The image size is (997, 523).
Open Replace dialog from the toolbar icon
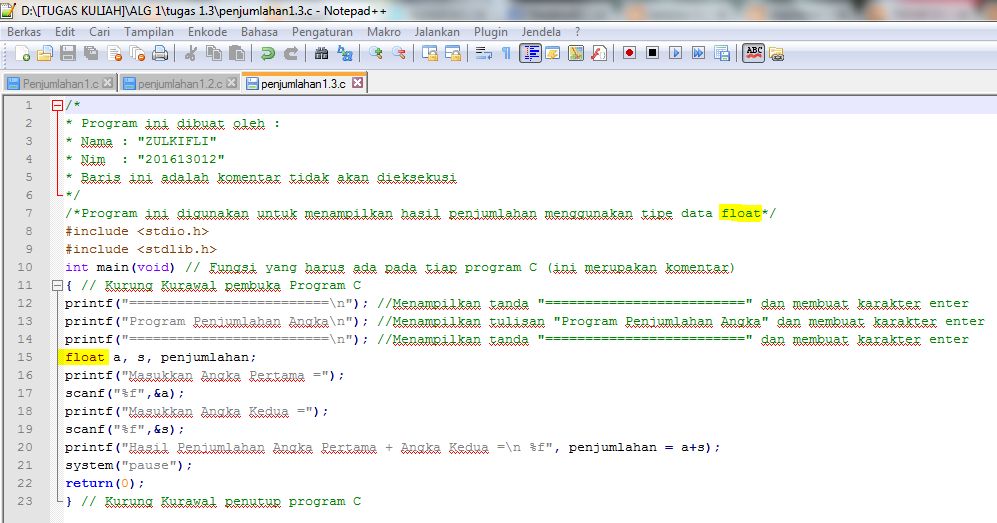(x=345, y=53)
